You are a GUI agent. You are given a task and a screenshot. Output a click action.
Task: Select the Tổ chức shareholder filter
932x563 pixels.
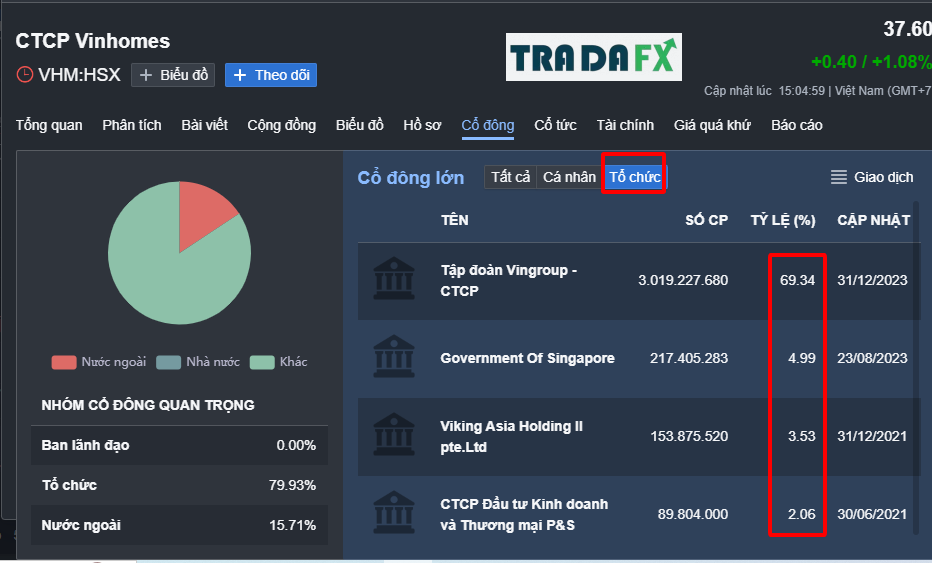click(x=635, y=177)
